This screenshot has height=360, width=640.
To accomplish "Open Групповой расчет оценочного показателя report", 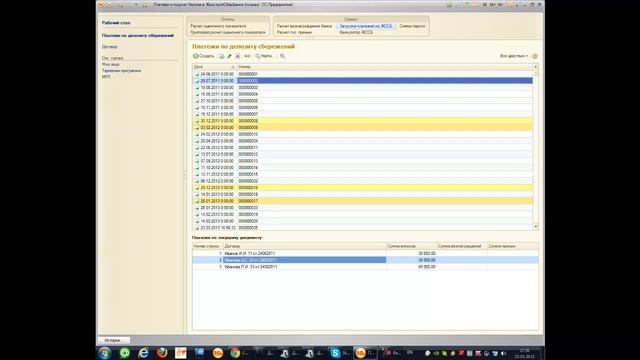I will (x=228, y=32).
